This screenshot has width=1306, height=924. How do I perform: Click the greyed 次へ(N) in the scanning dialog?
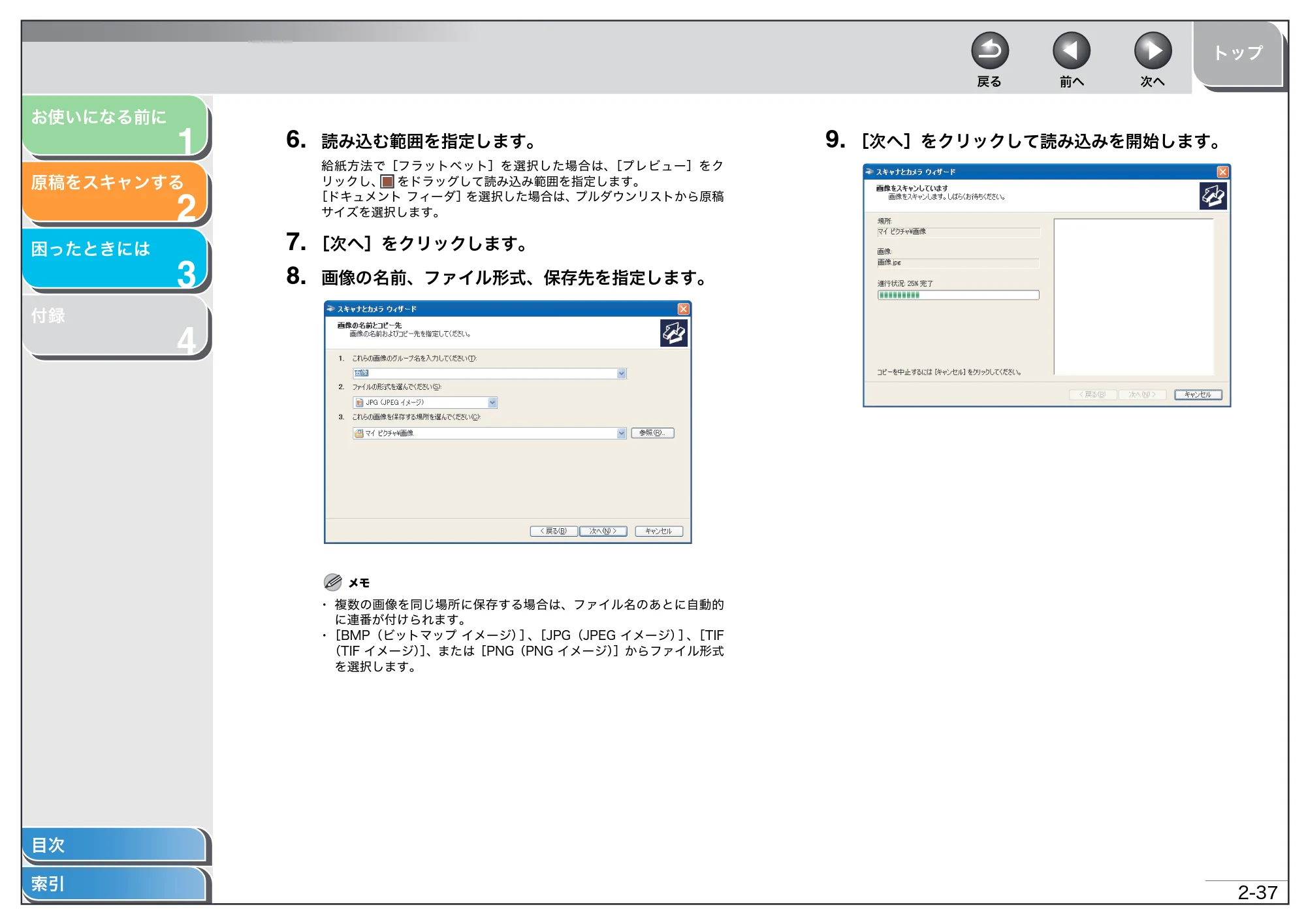[1142, 394]
